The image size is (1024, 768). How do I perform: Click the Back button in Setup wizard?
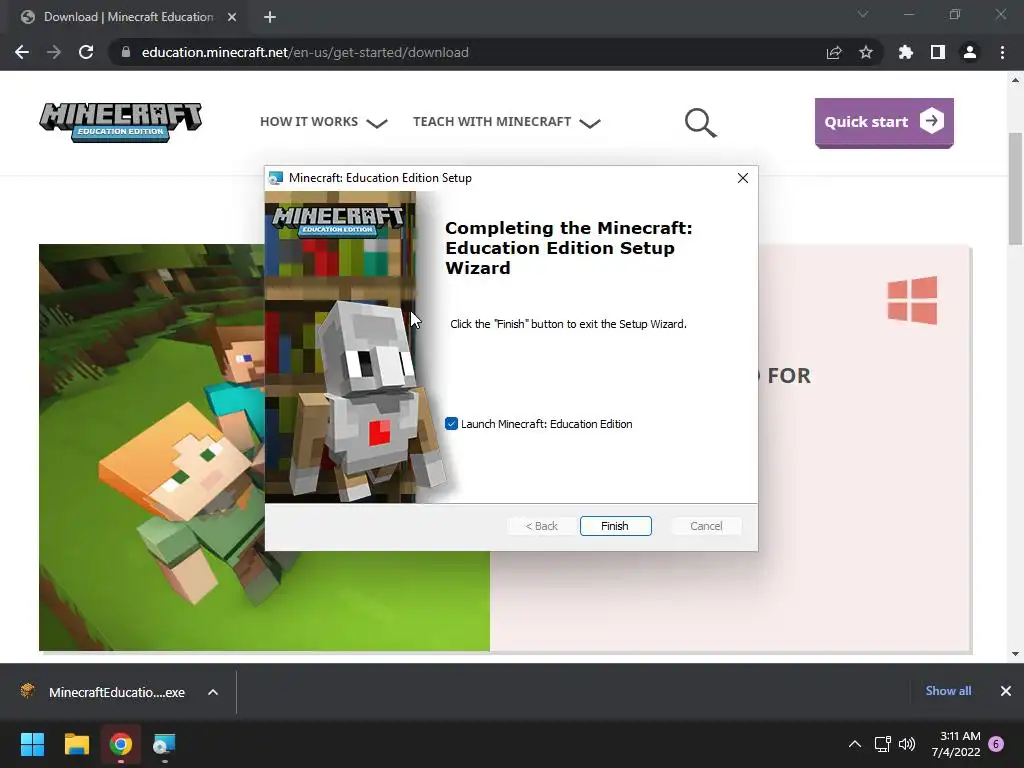click(x=541, y=526)
